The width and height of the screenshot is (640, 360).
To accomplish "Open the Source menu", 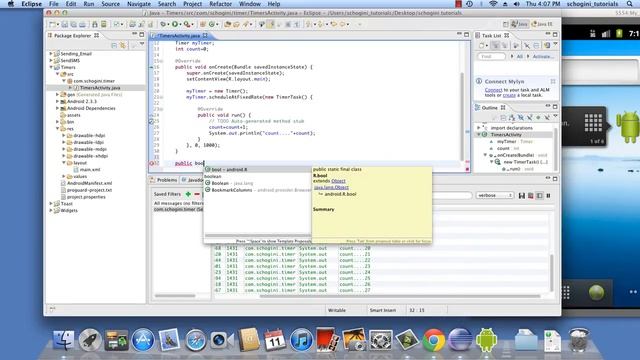I will (111, 4).
